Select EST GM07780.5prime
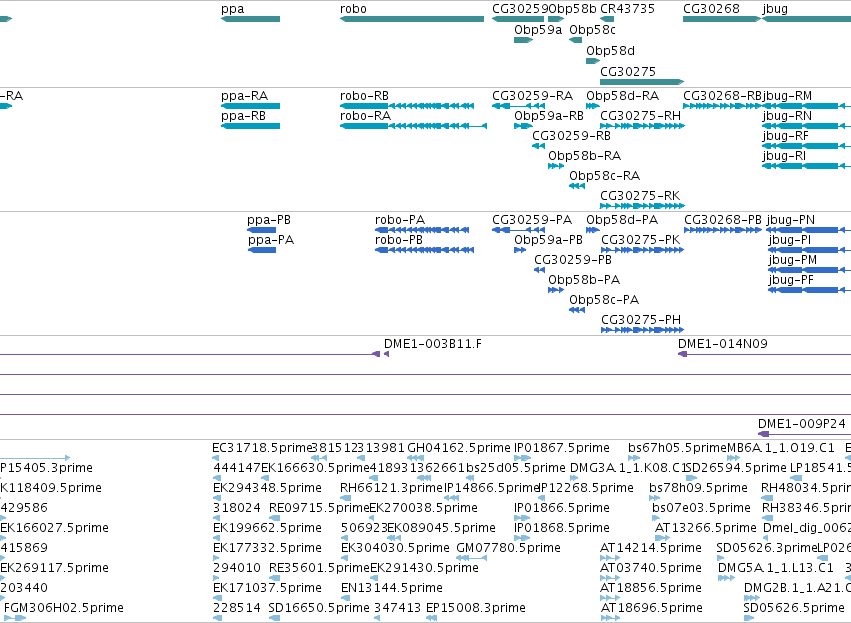The height and width of the screenshot is (623, 851). click(x=472, y=558)
